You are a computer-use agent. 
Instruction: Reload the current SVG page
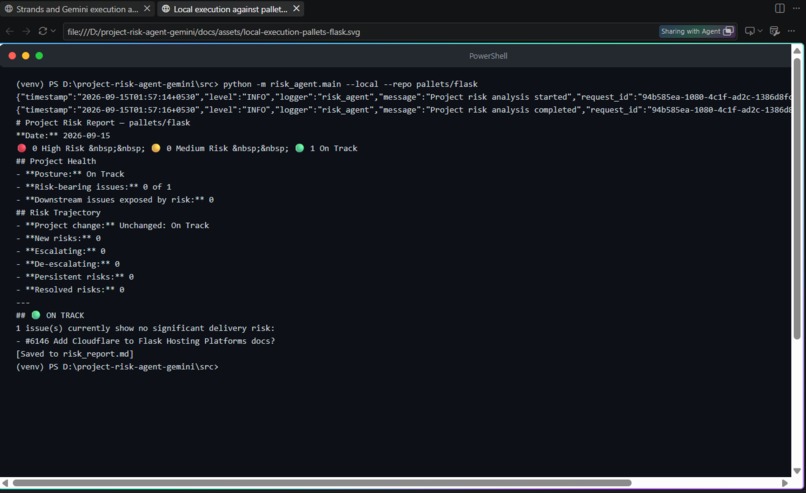pos(43,31)
